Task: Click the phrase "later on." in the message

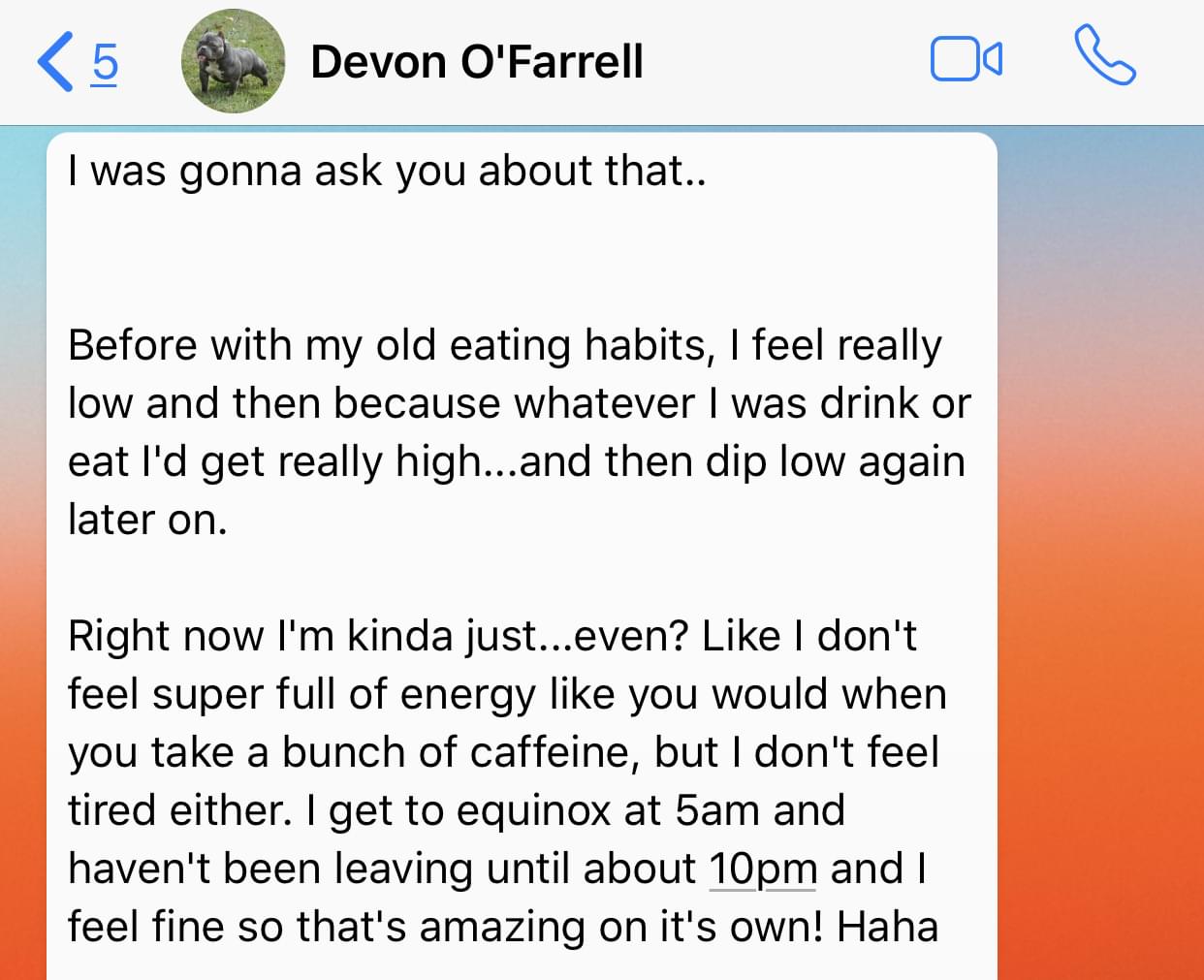Action: 147,521
